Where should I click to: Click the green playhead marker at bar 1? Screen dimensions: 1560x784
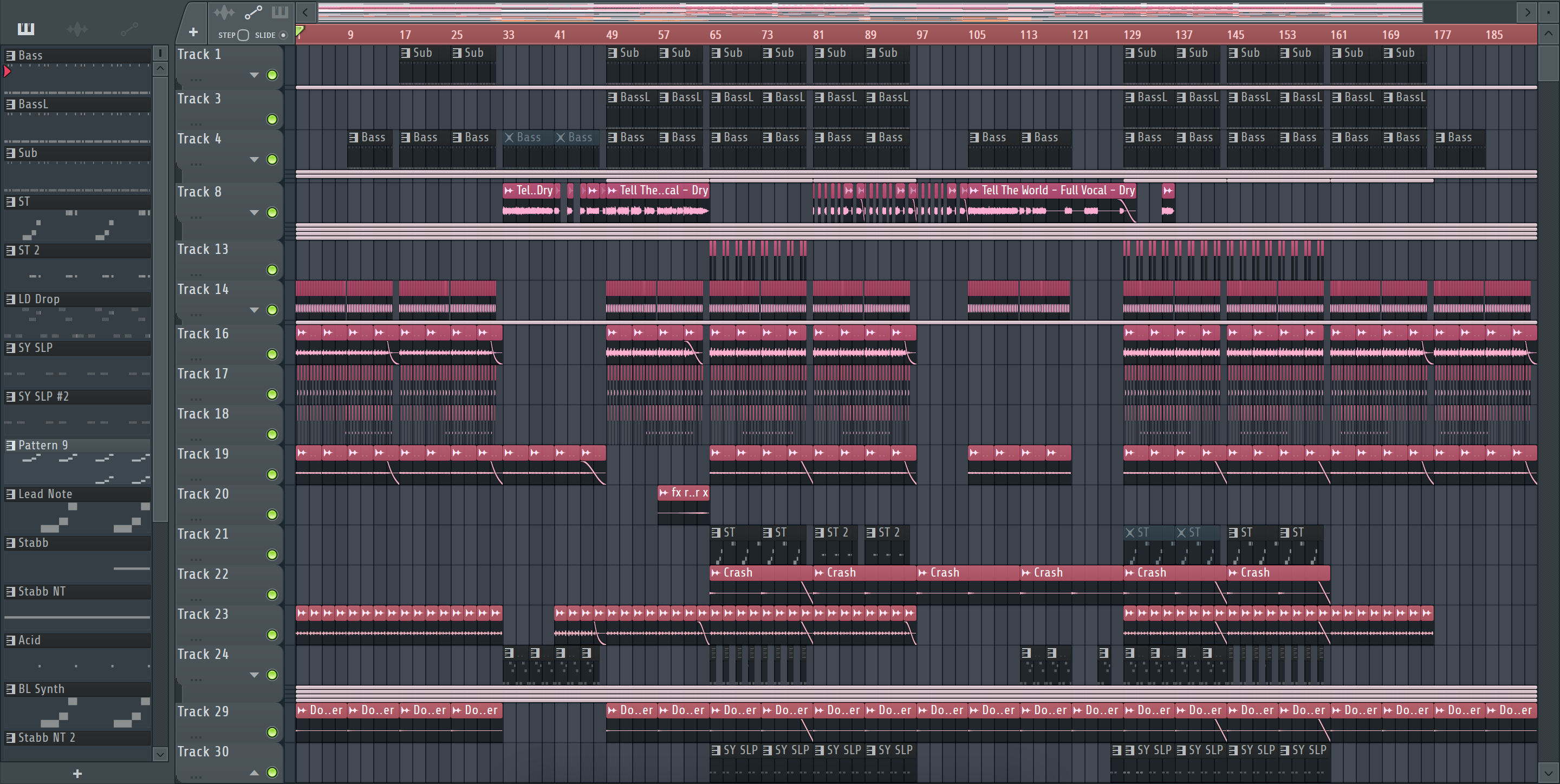pos(300,30)
